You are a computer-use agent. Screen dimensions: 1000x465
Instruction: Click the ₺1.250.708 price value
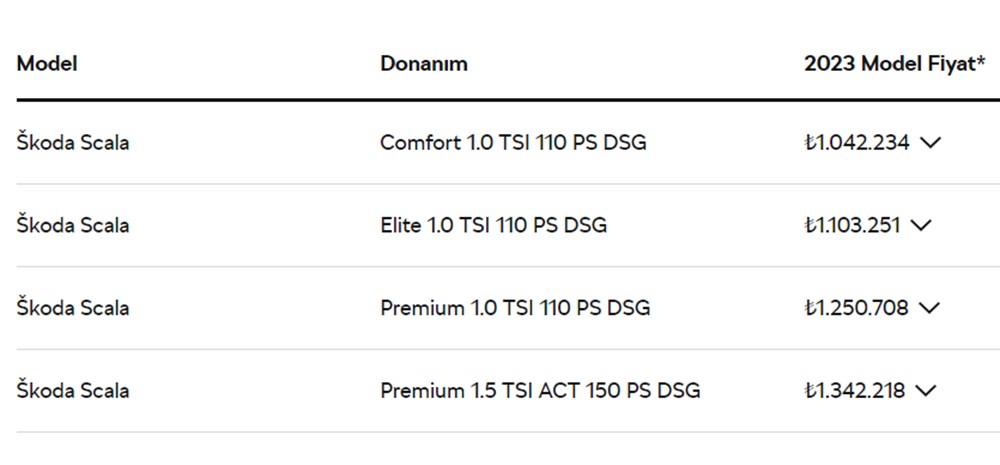(856, 308)
